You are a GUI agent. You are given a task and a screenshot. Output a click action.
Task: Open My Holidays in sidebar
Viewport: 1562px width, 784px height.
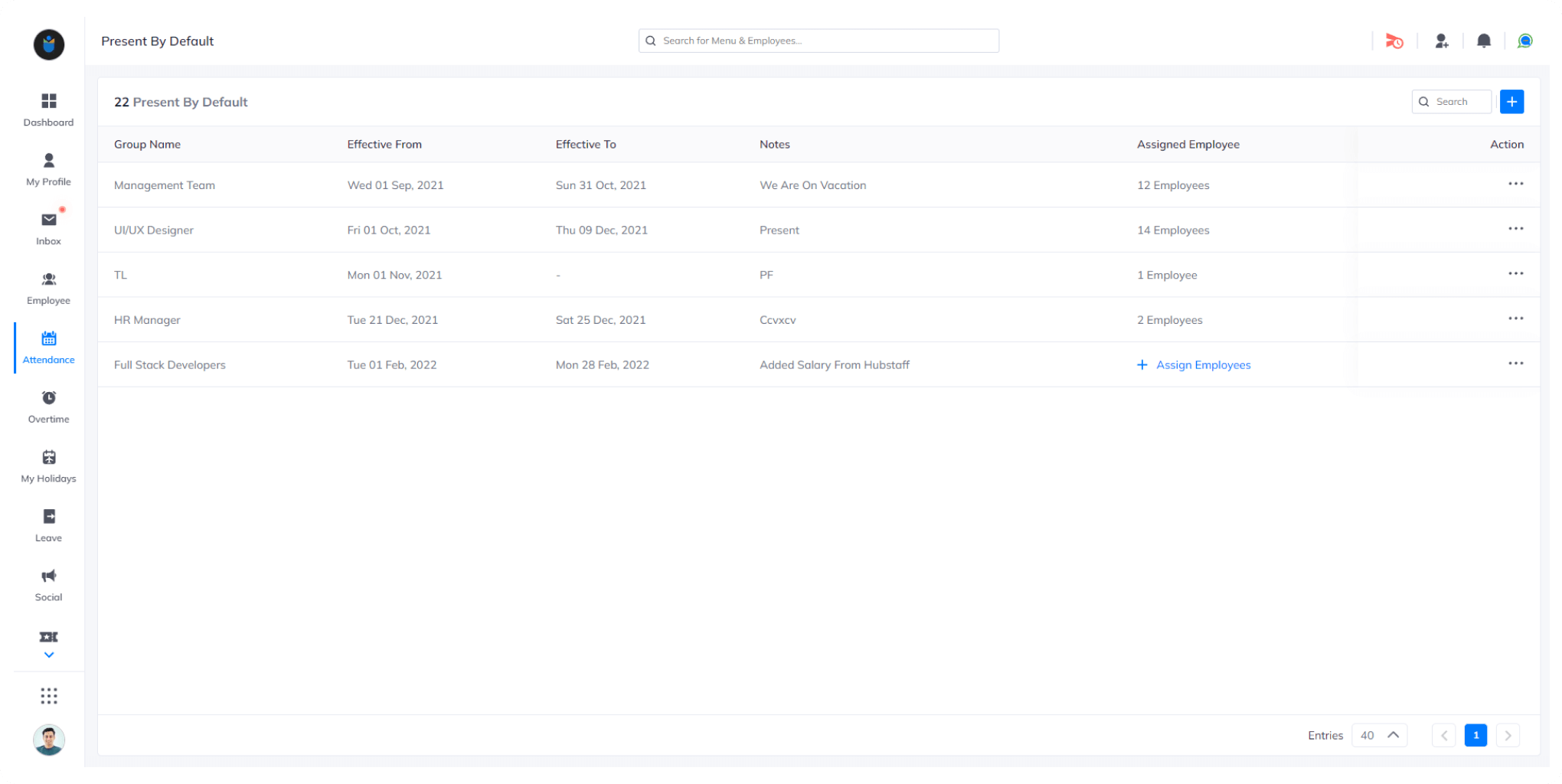[x=48, y=466]
